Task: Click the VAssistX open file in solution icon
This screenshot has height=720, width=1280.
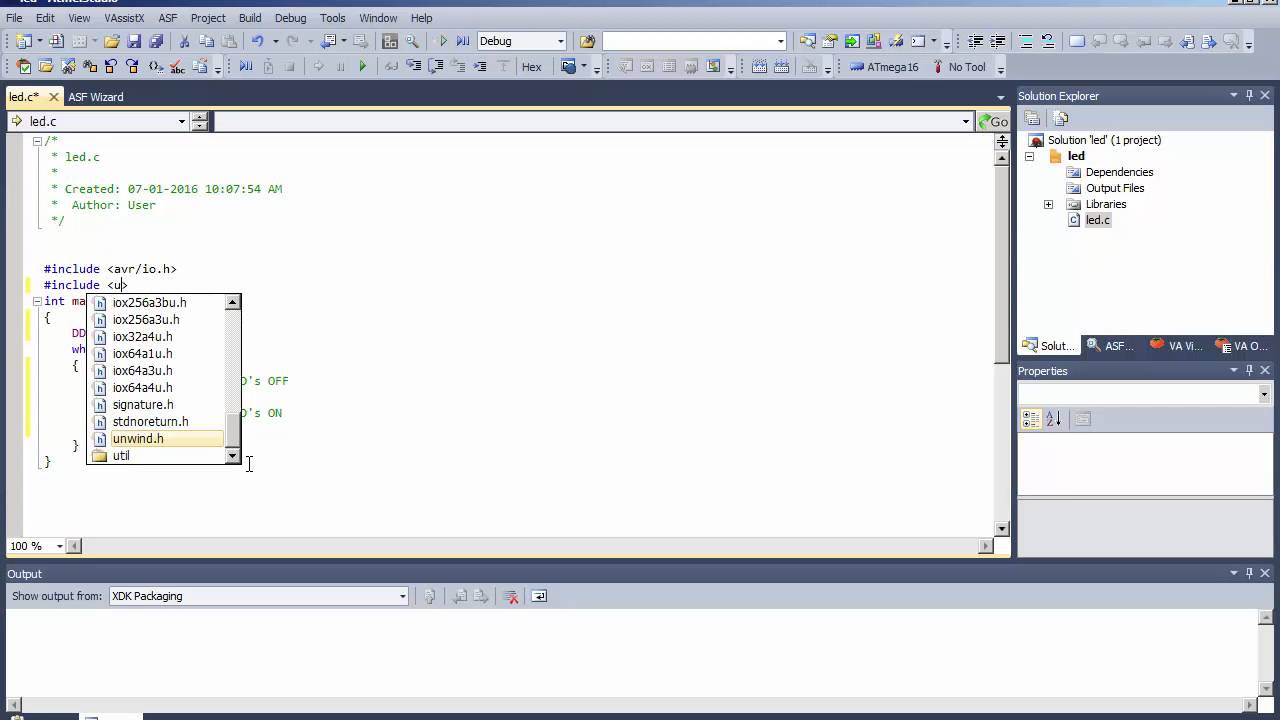Action: (45, 67)
